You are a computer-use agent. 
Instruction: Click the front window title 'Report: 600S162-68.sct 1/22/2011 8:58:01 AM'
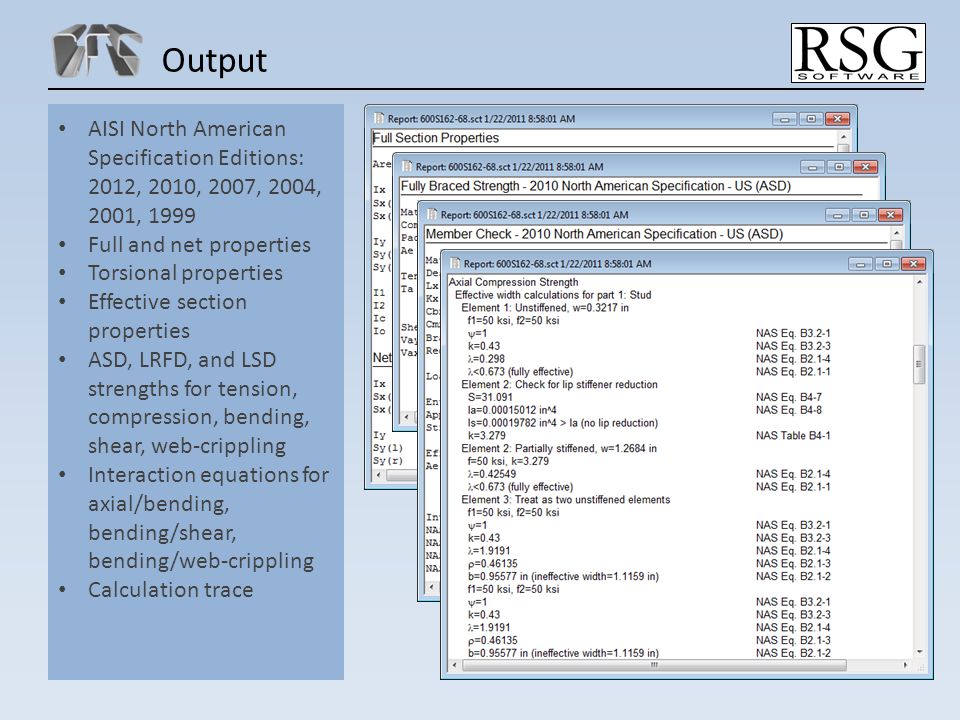[x=557, y=264]
